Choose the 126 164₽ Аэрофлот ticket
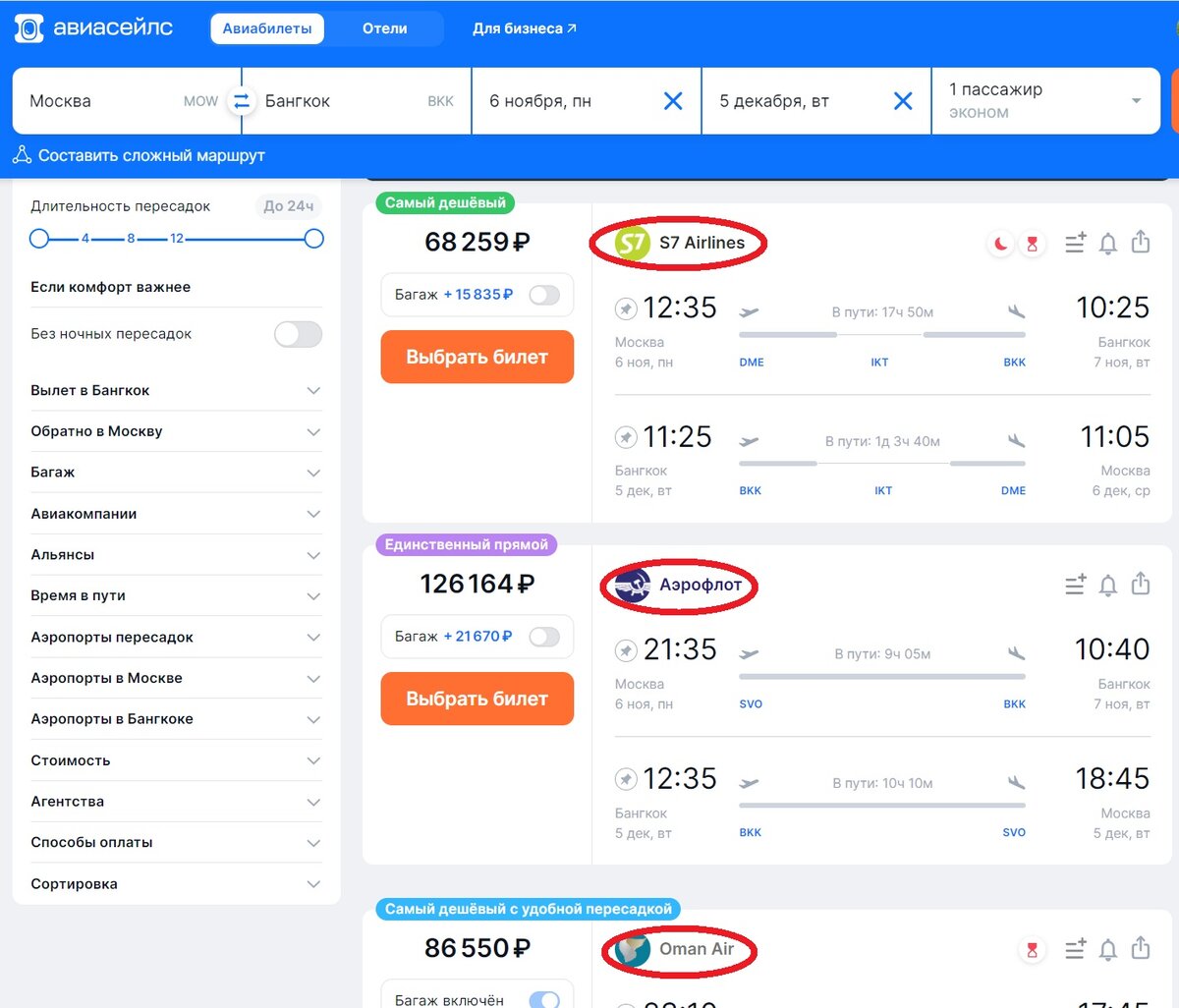1179x1008 pixels. click(477, 699)
